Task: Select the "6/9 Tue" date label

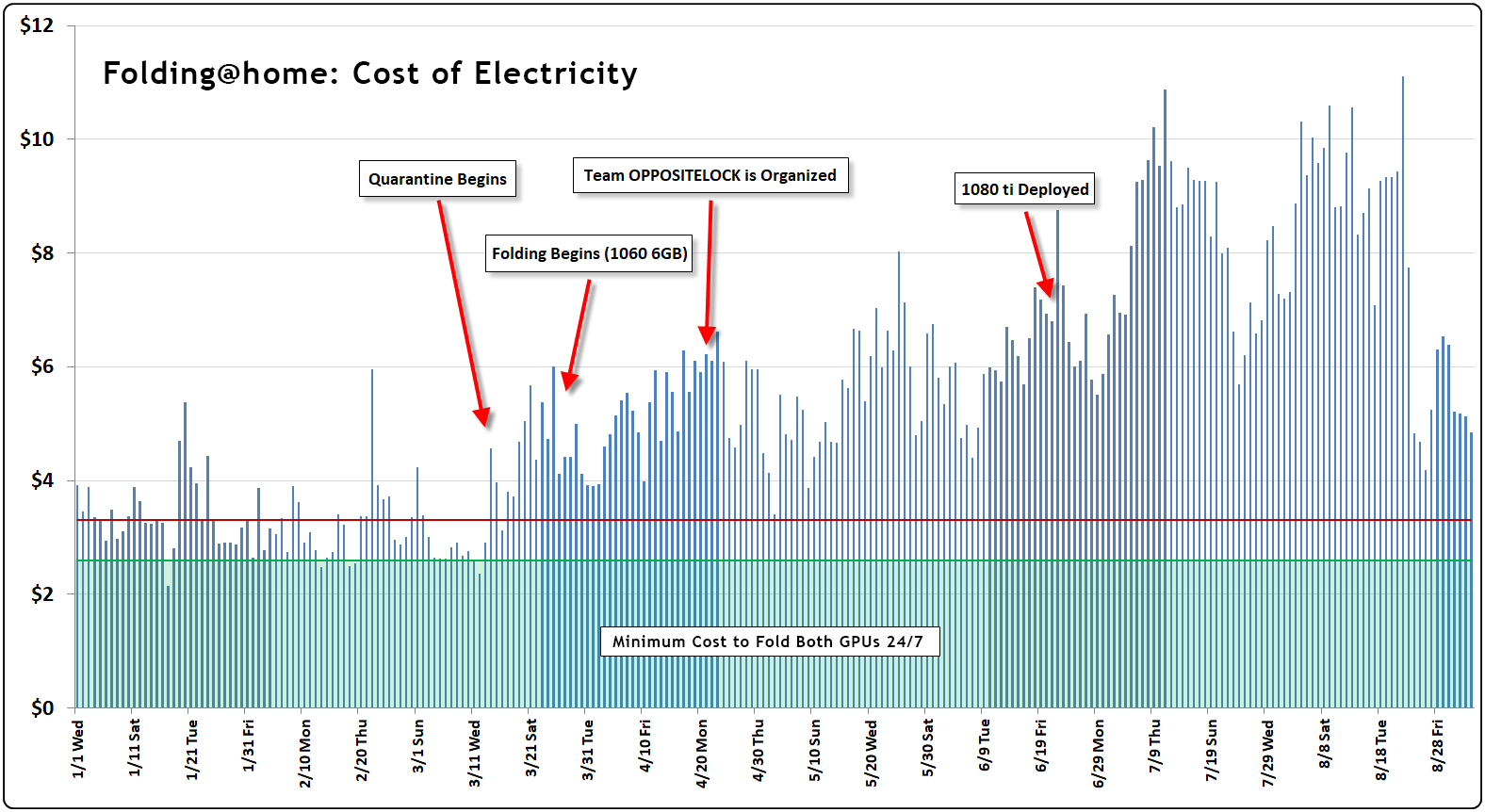Action: (x=985, y=746)
